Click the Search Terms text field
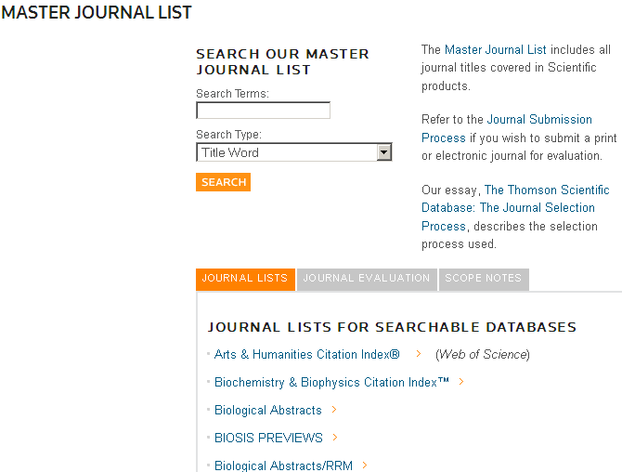Screen dimensions: 622x472 click(263, 111)
